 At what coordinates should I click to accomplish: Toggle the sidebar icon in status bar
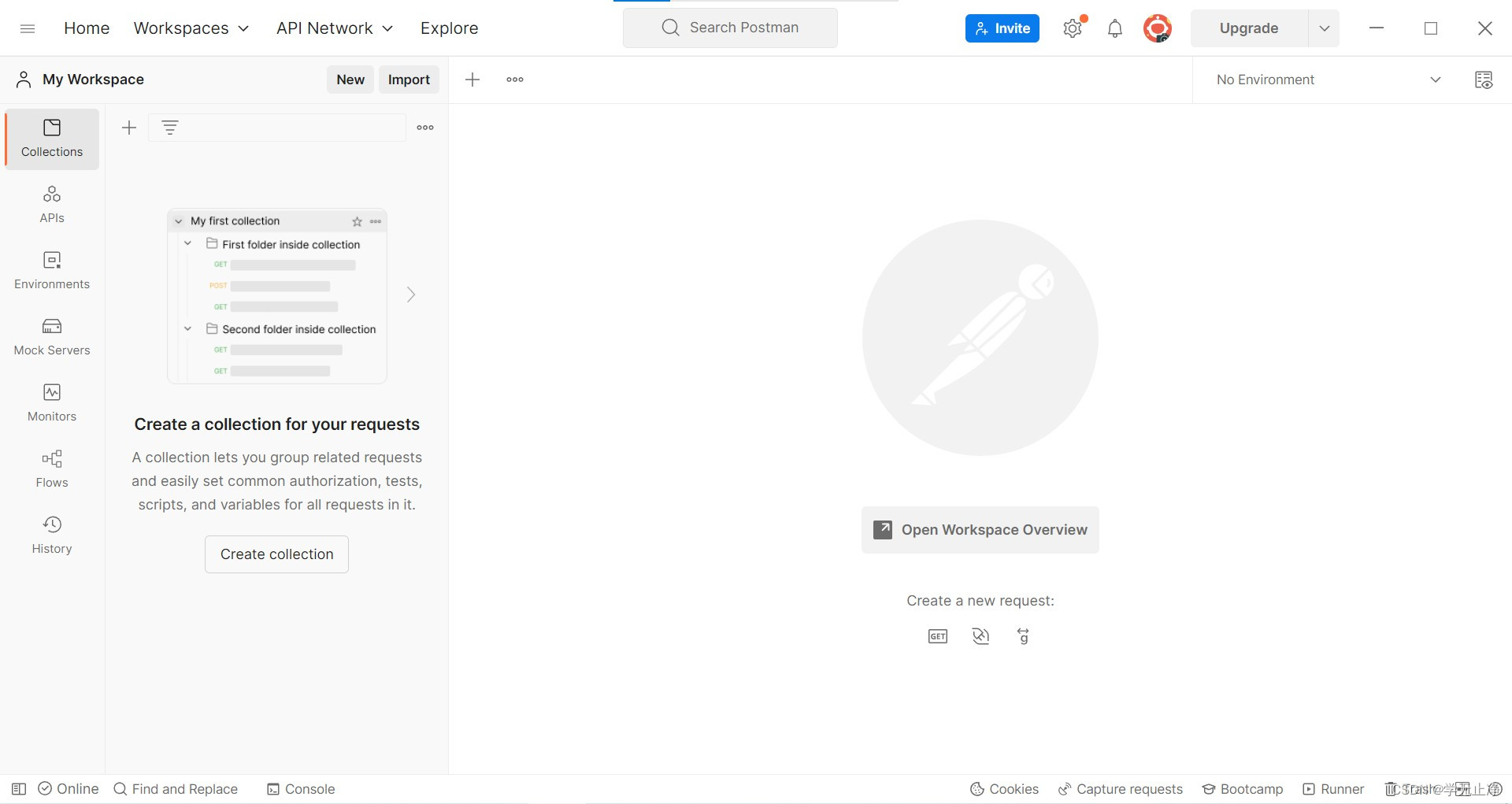(x=19, y=789)
